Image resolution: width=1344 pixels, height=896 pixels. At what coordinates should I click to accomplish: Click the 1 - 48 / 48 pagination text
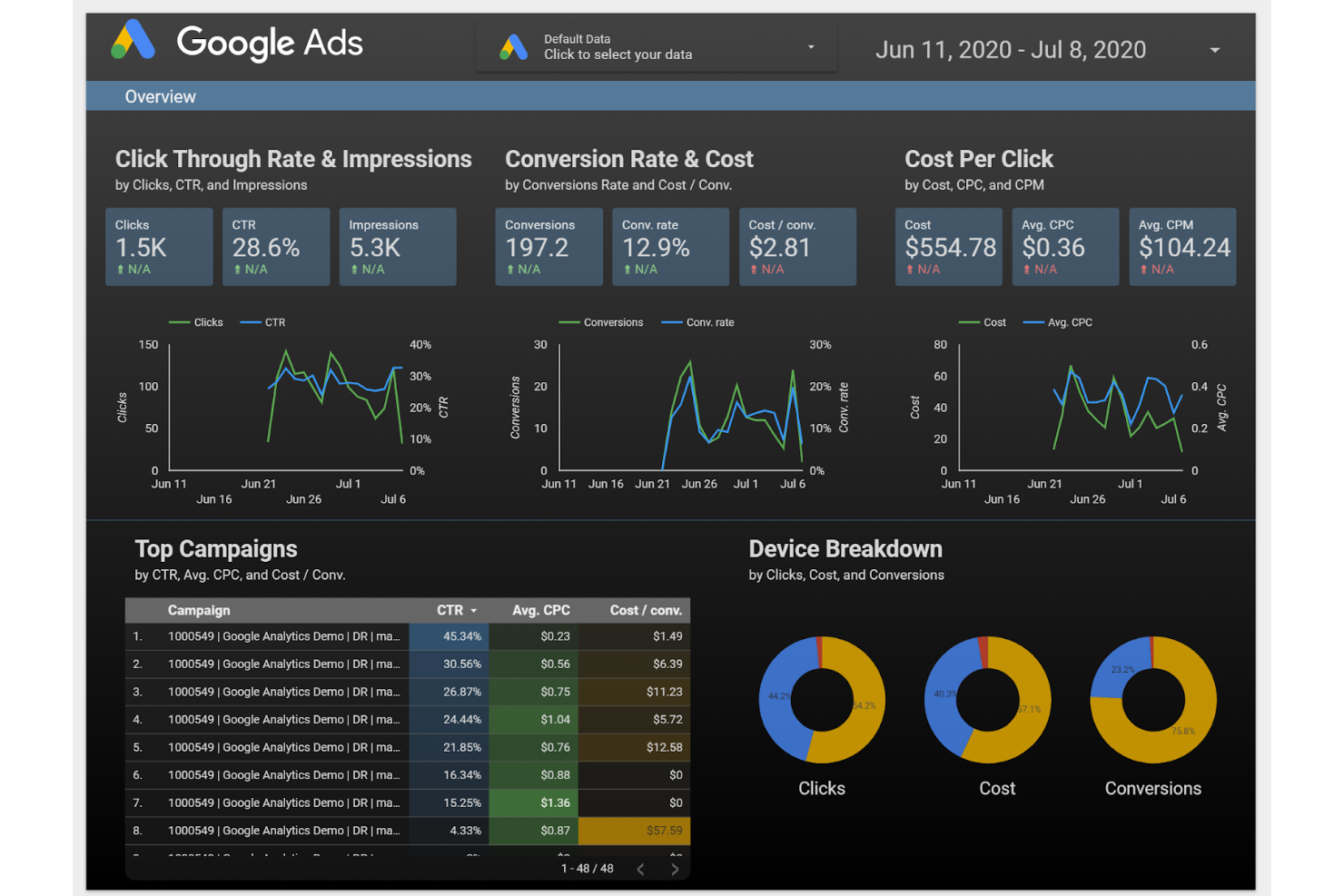tap(588, 869)
